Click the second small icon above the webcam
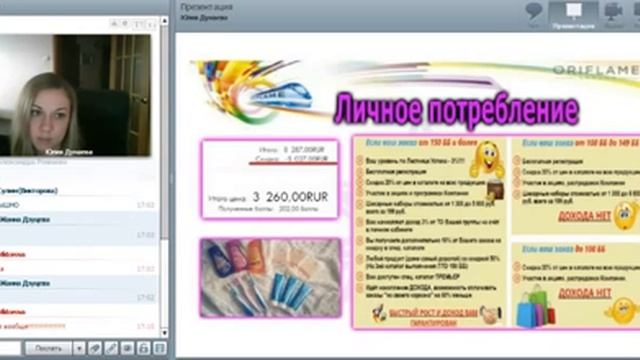 [x=125, y=24]
